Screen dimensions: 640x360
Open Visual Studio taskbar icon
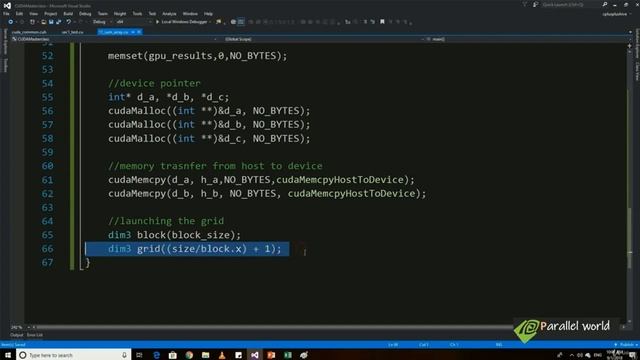255,355
